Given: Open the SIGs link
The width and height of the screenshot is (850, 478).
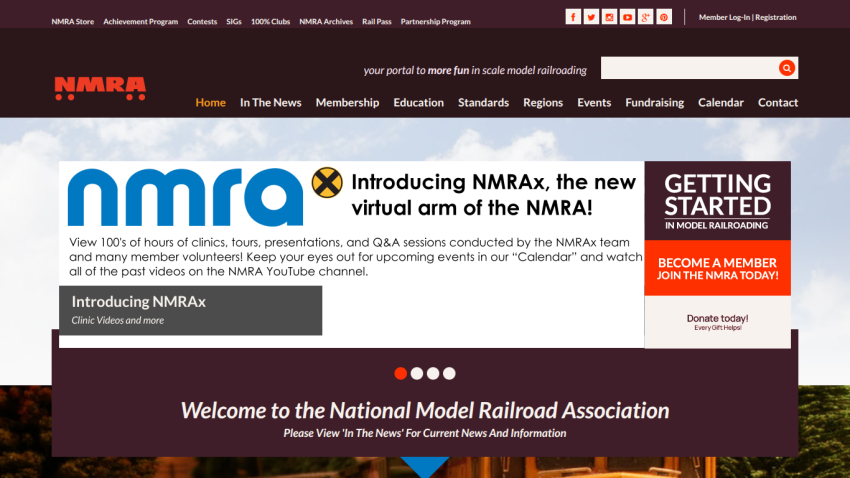Looking at the screenshot, I should click(x=234, y=22).
